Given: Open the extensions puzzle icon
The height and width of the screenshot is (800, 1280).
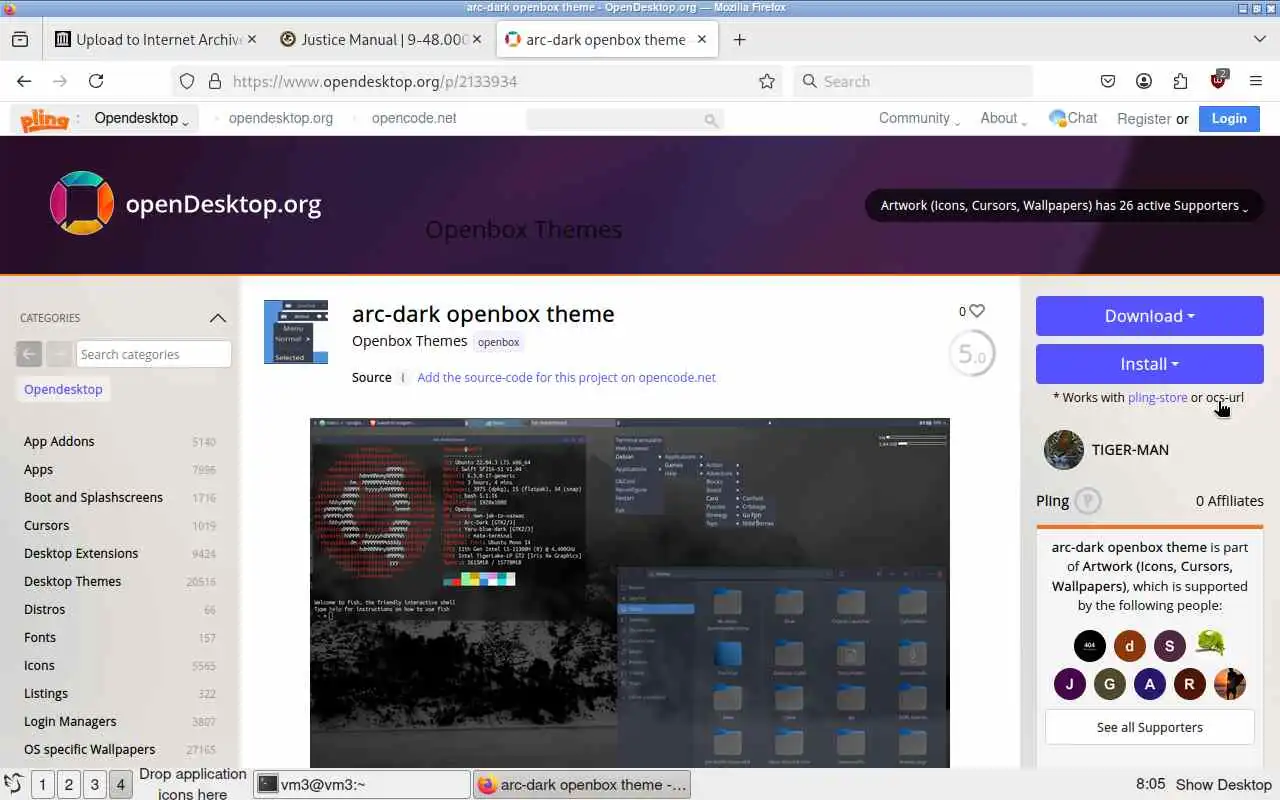Looking at the screenshot, I should [x=1181, y=81].
